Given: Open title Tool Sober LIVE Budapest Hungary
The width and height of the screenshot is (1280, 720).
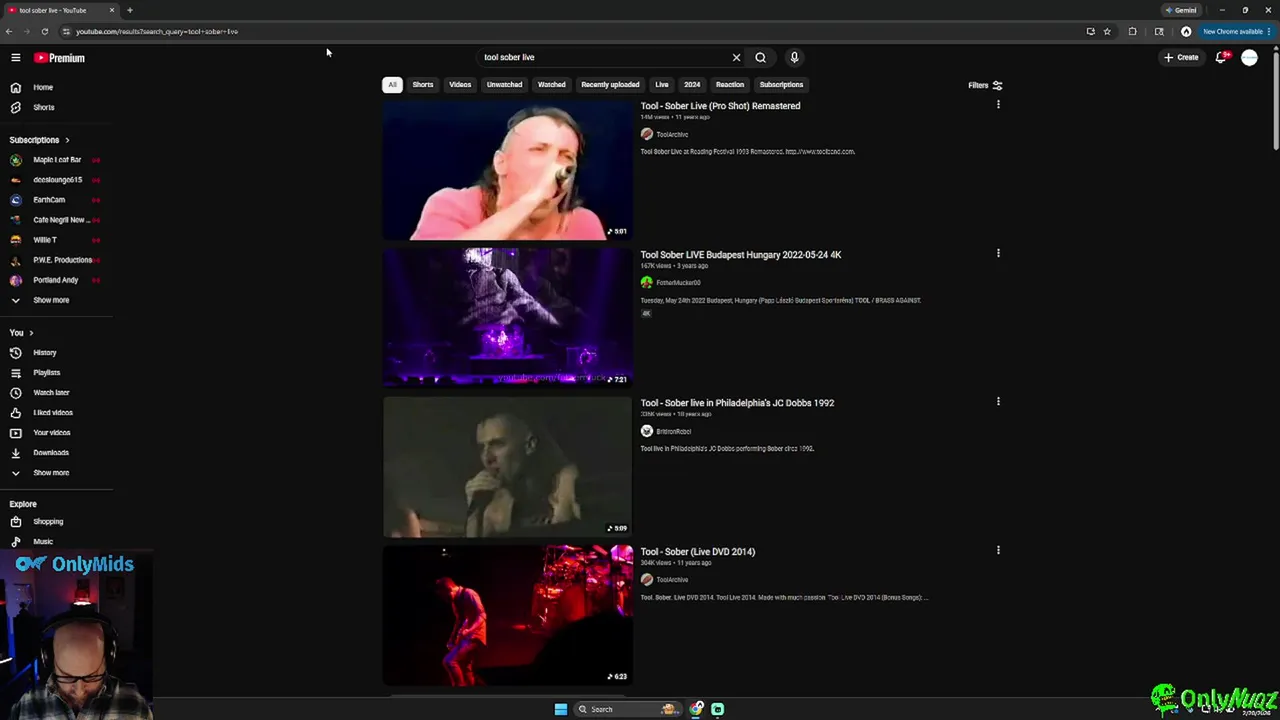Looking at the screenshot, I should click(x=741, y=255).
